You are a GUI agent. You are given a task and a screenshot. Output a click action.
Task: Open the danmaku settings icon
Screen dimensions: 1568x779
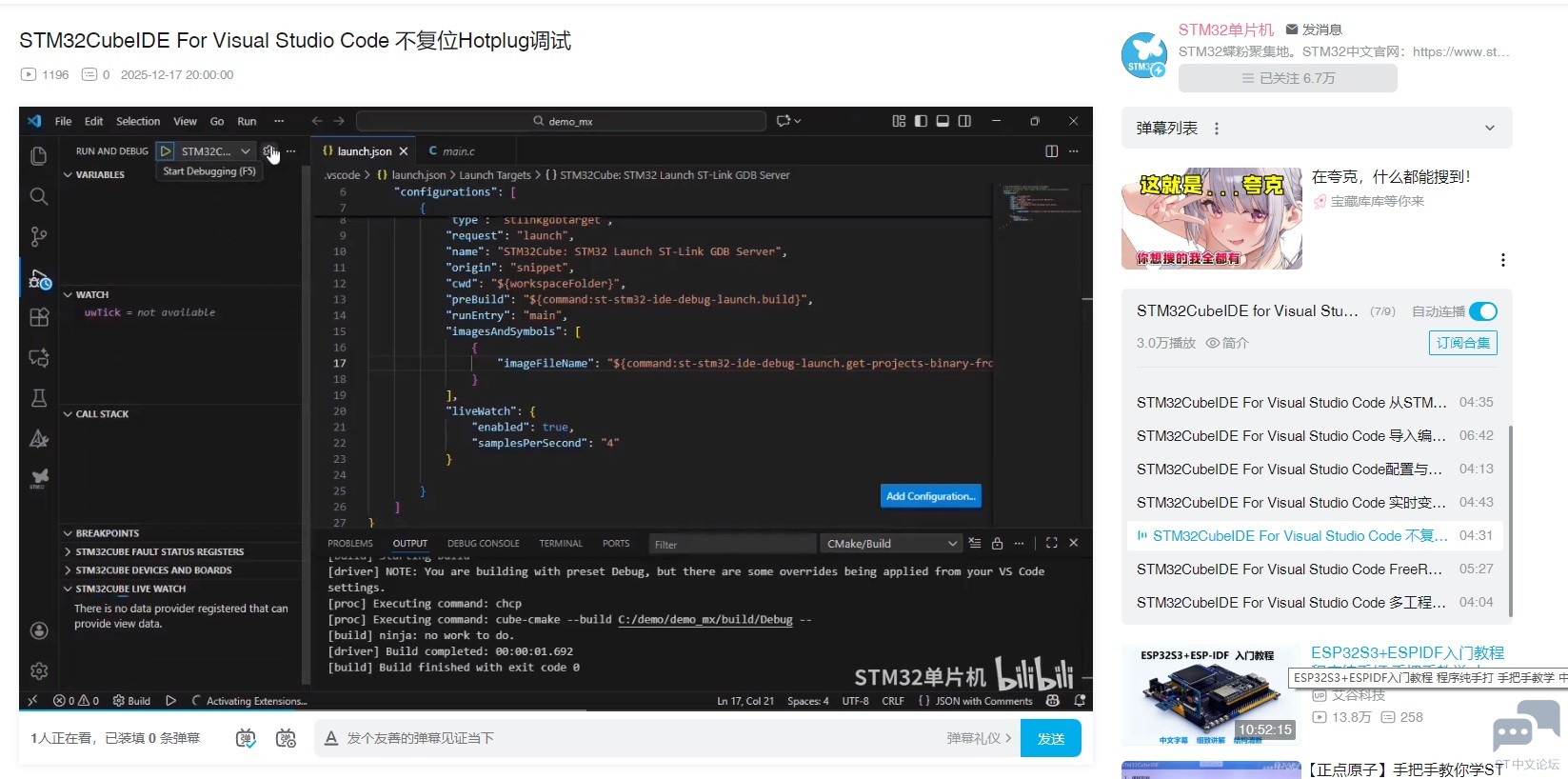286,738
